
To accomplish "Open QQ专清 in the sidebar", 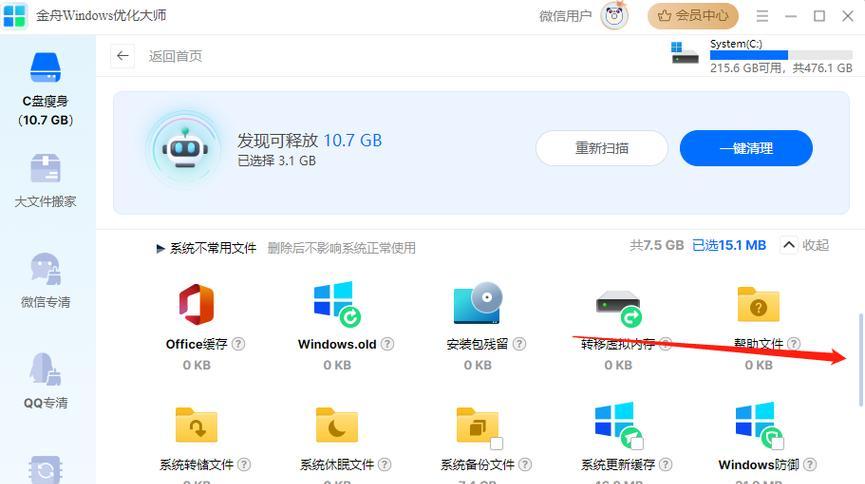I will (45, 381).
